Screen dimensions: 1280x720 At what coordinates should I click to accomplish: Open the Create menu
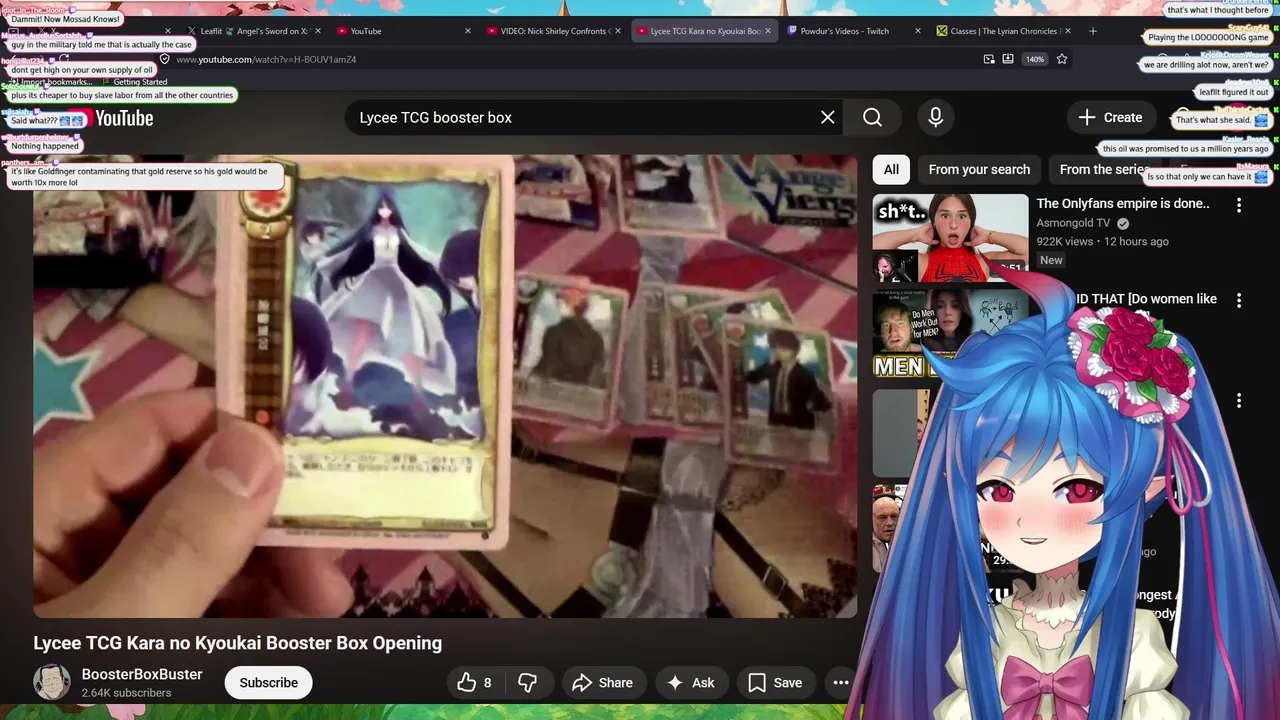[1110, 117]
